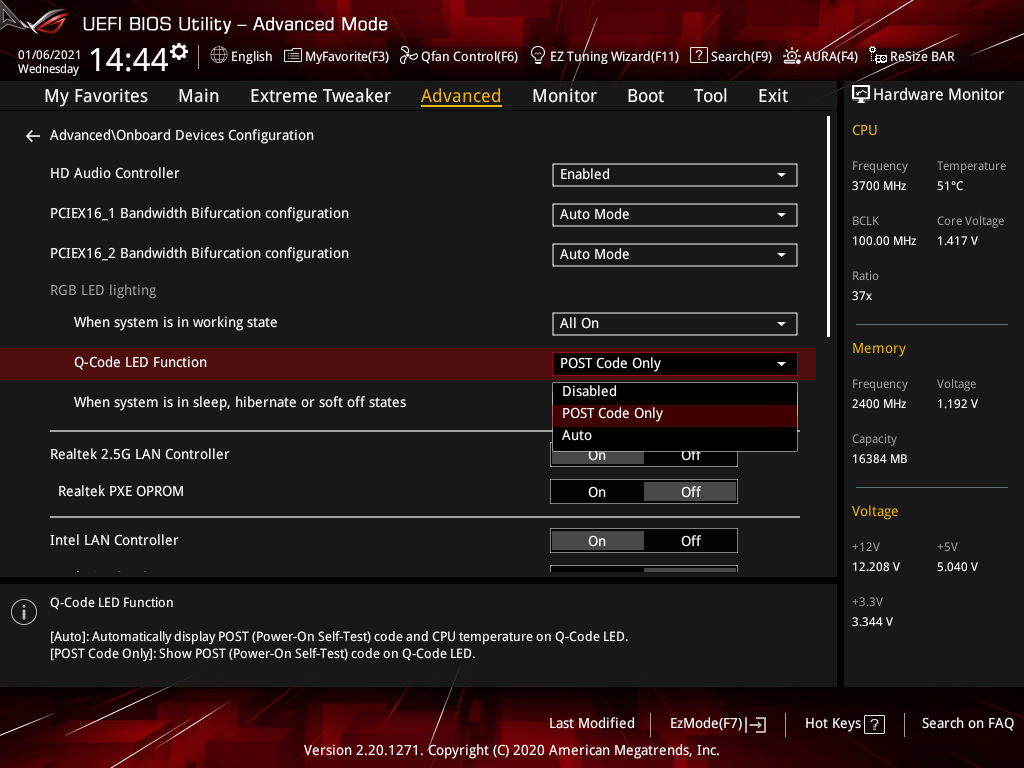Open AURA(F4) lighting icon
1024x768 pixels.
(792, 56)
